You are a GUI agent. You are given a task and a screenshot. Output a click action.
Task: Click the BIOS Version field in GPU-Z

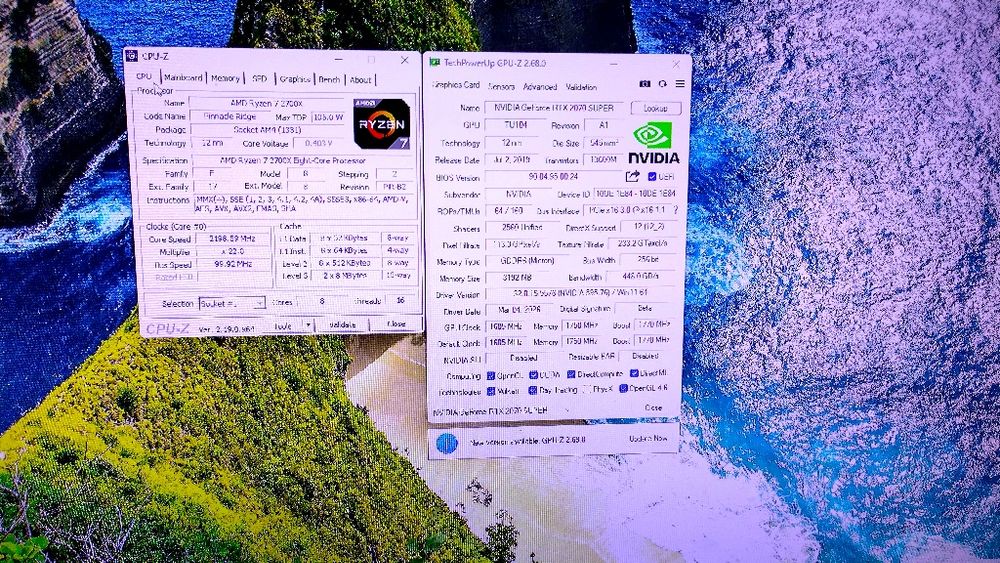tap(552, 177)
